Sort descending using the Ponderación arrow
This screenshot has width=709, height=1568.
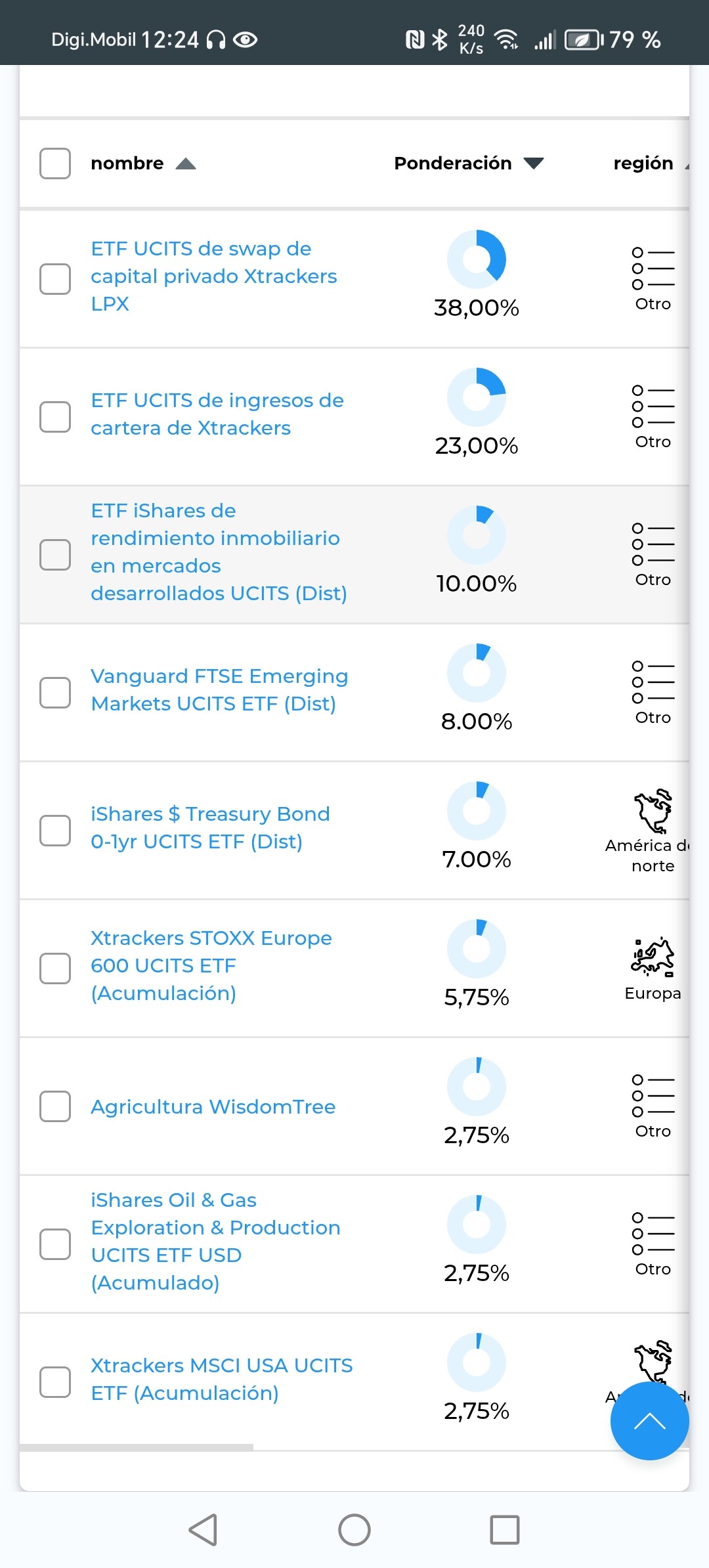534,163
